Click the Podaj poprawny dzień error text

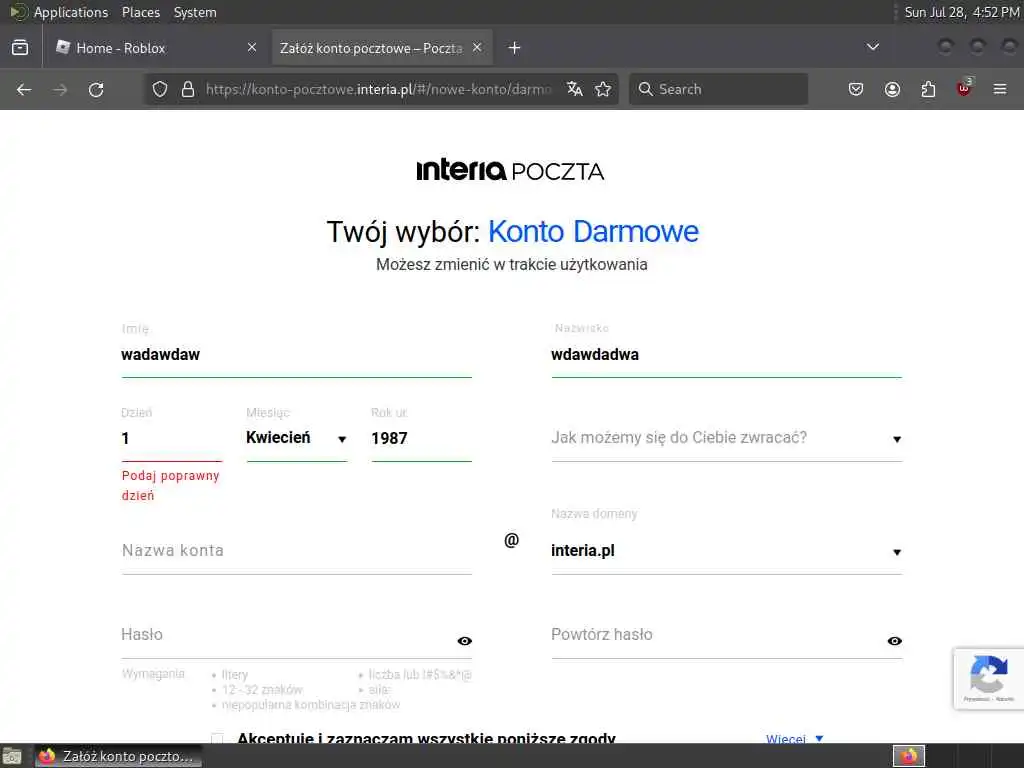(170, 485)
